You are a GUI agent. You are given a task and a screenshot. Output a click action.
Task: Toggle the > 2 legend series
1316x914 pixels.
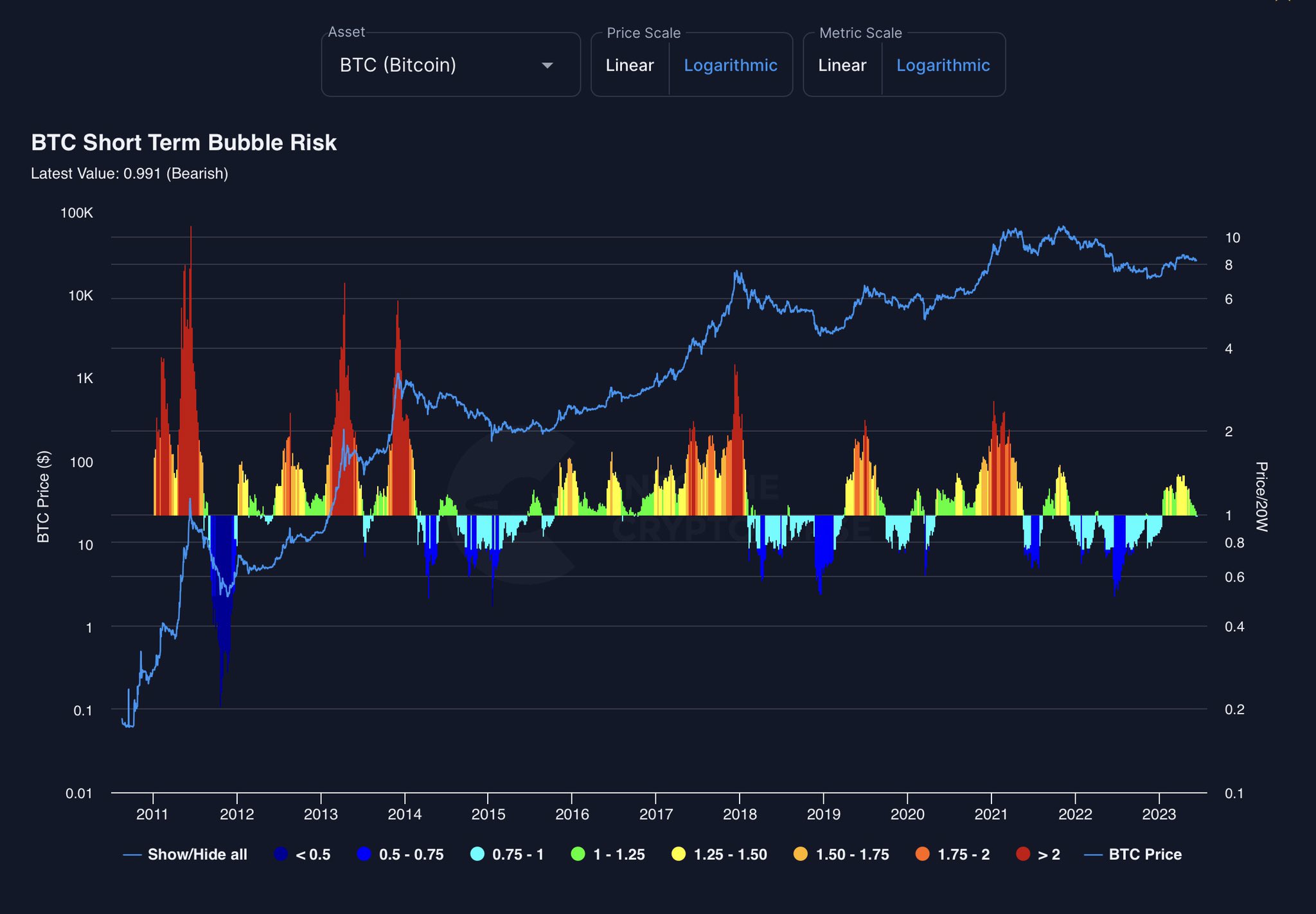(1038, 854)
